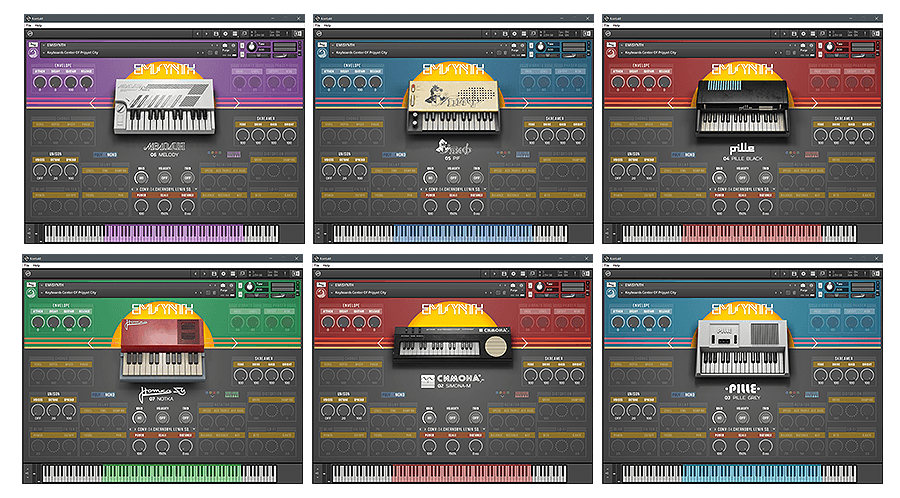This screenshot has height=498, width=900.
Task: Toggle mute M button in Simona-M instrument header
Action: [530, 294]
